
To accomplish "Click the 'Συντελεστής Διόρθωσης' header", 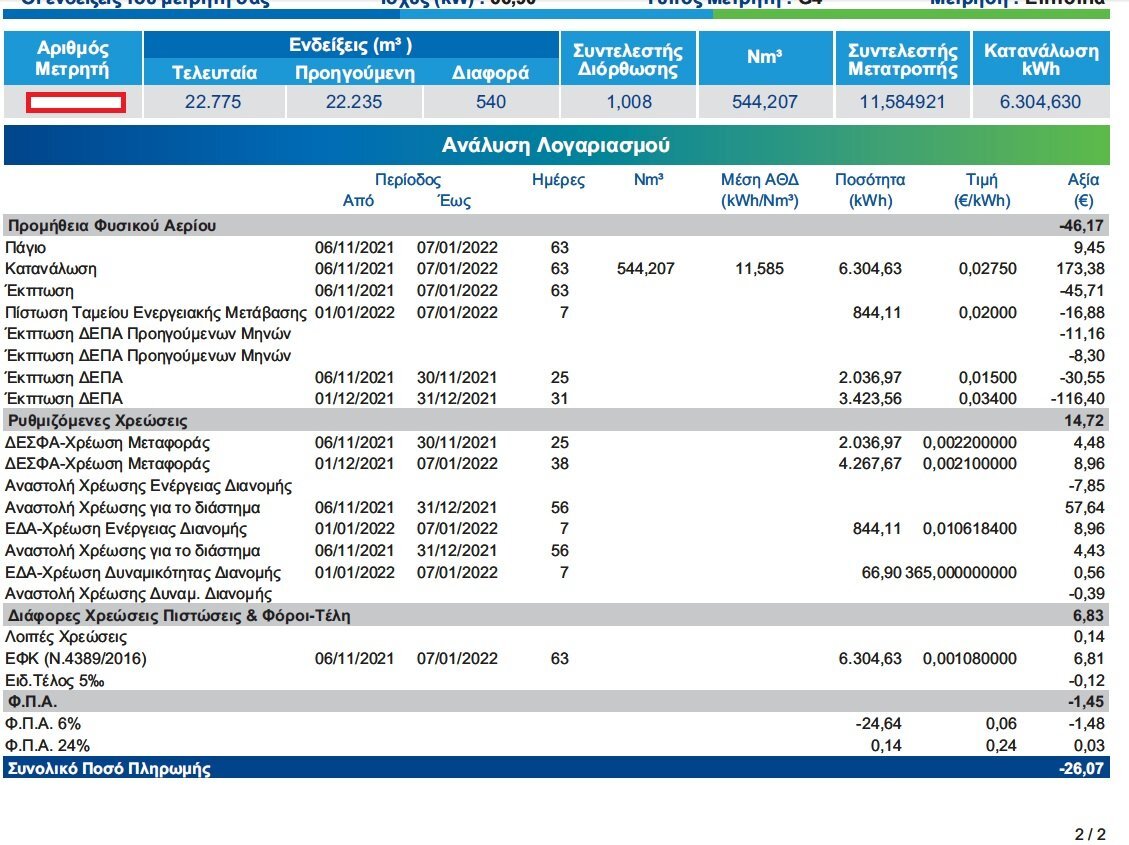I will coord(628,60).
